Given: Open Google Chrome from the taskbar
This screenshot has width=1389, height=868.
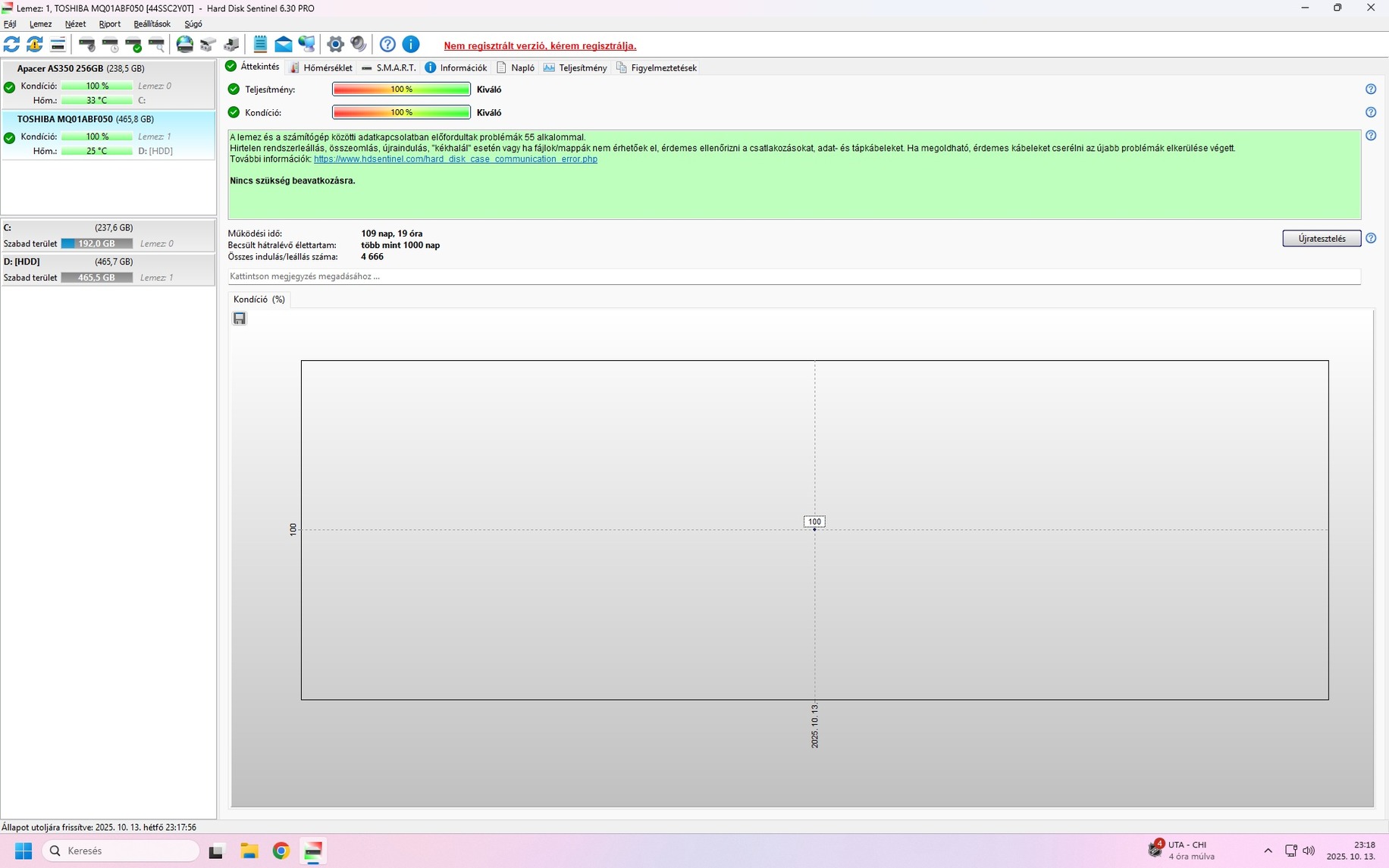Looking at the screenshot, I should [281, 851].
